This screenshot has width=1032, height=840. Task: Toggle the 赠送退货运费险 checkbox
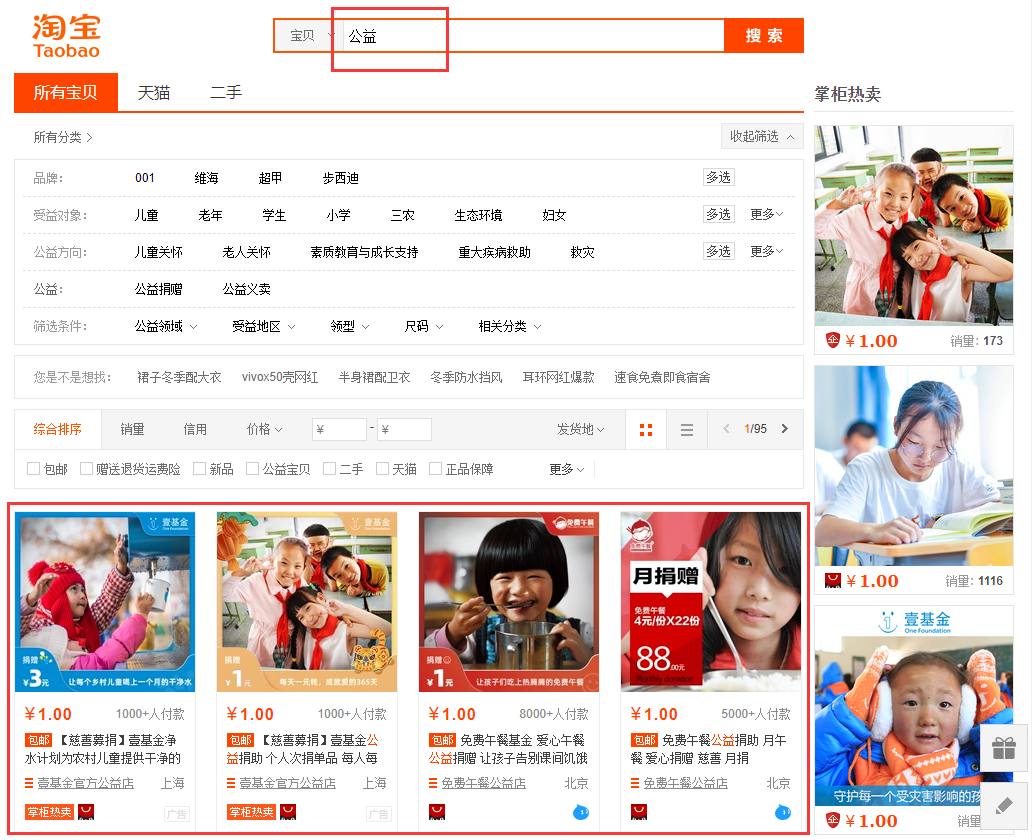coord(86,468)
